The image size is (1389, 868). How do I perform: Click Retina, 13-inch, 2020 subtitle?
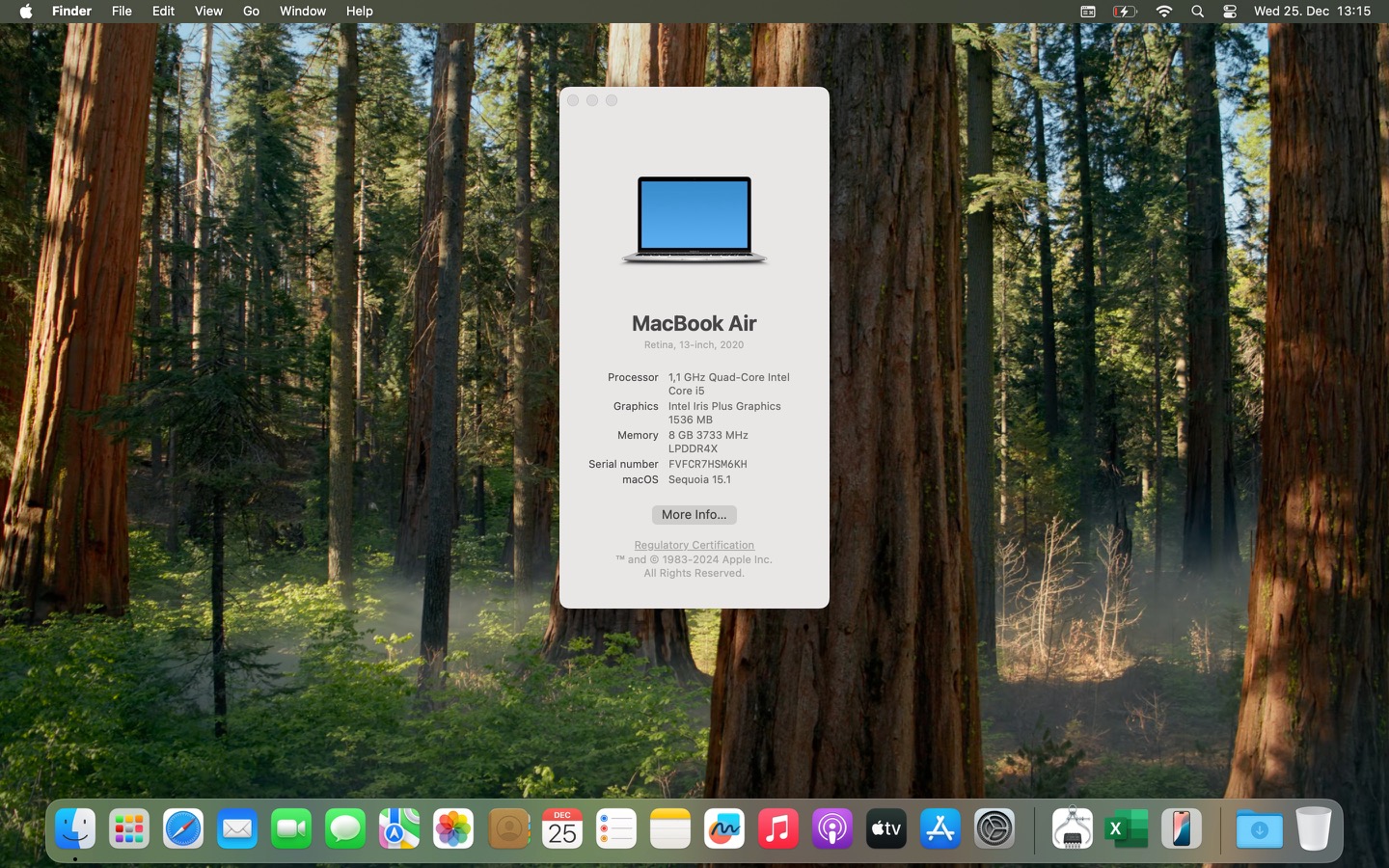tap(694, 344)
